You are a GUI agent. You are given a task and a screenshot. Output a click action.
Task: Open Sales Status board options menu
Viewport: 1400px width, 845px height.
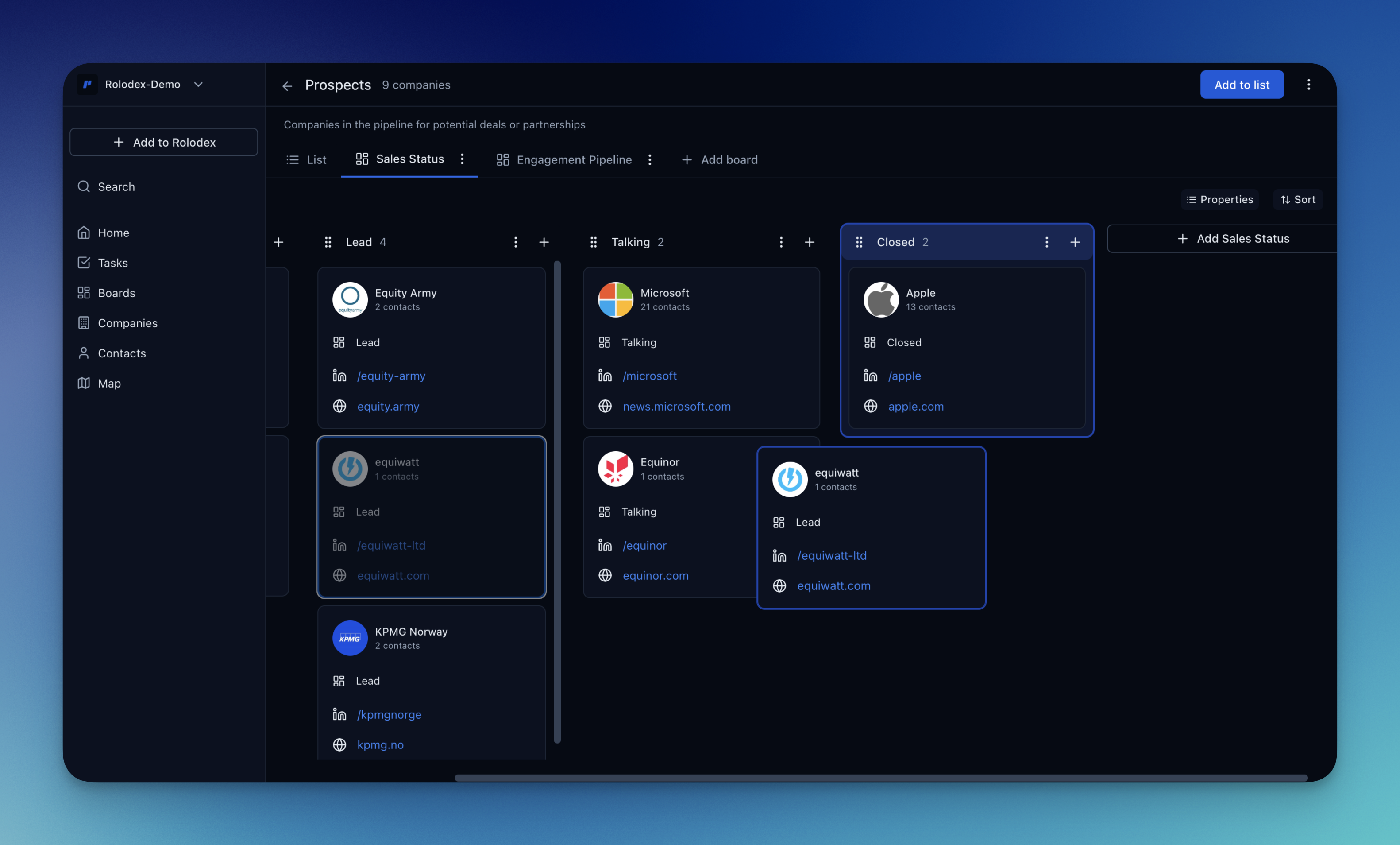[462, 159]
